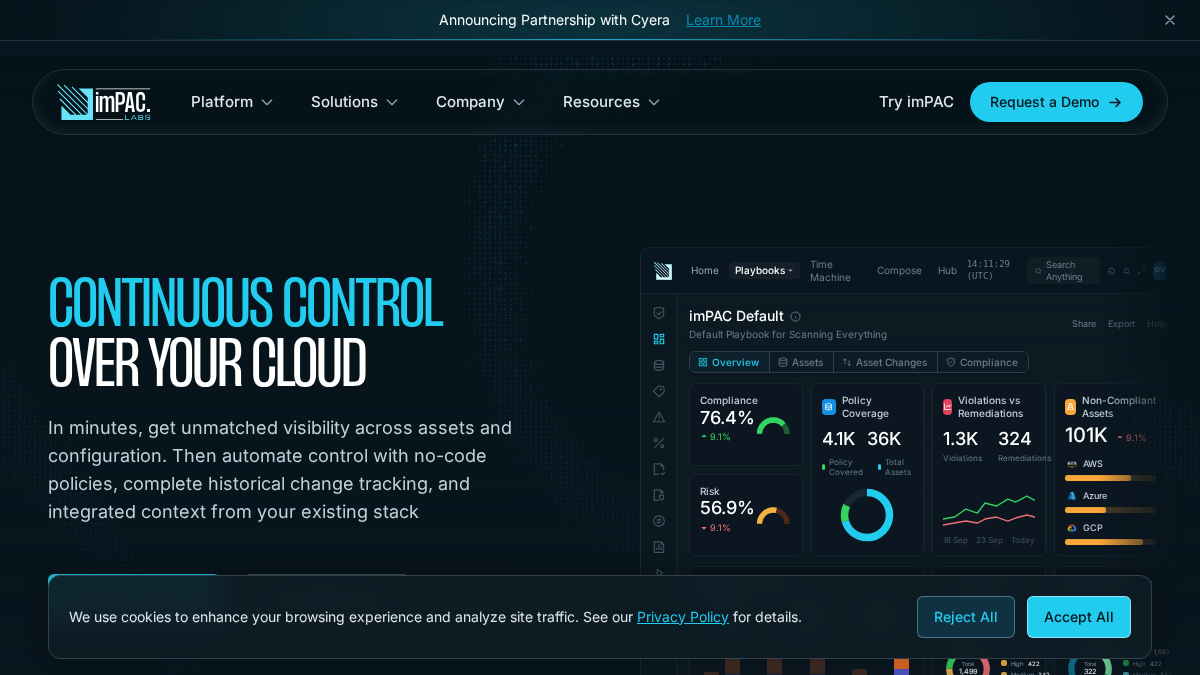Click Share in the dashboard header

(1084, 324)
